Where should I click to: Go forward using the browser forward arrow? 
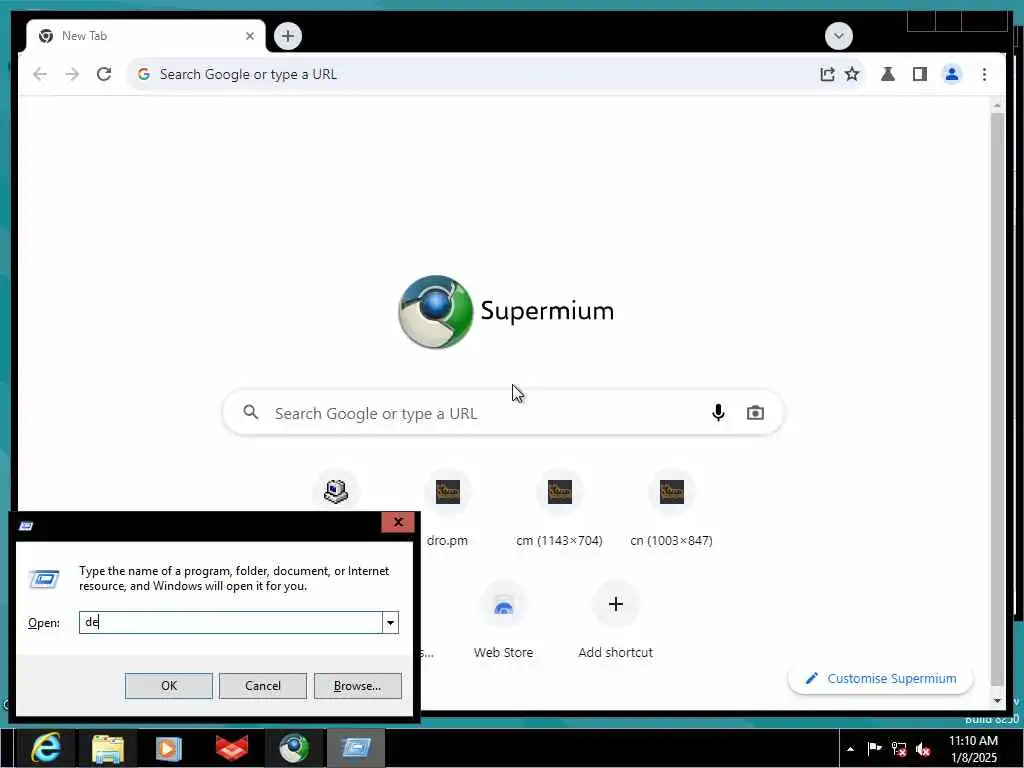(72, 74)
